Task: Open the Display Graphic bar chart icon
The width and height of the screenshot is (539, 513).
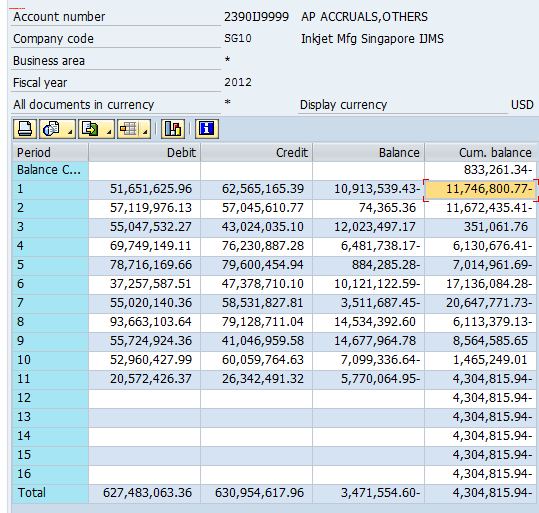Action: pyautogui.click(x=173, y=129)
